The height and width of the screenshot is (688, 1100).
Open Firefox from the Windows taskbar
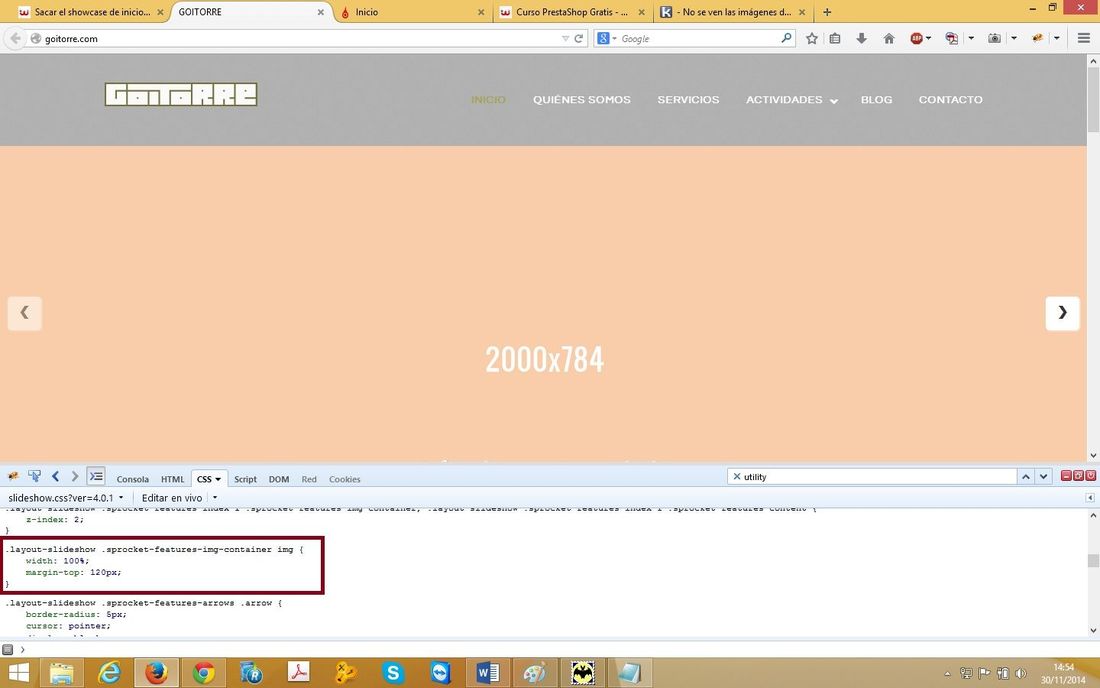pyautogui.click(x=156, y=673)
